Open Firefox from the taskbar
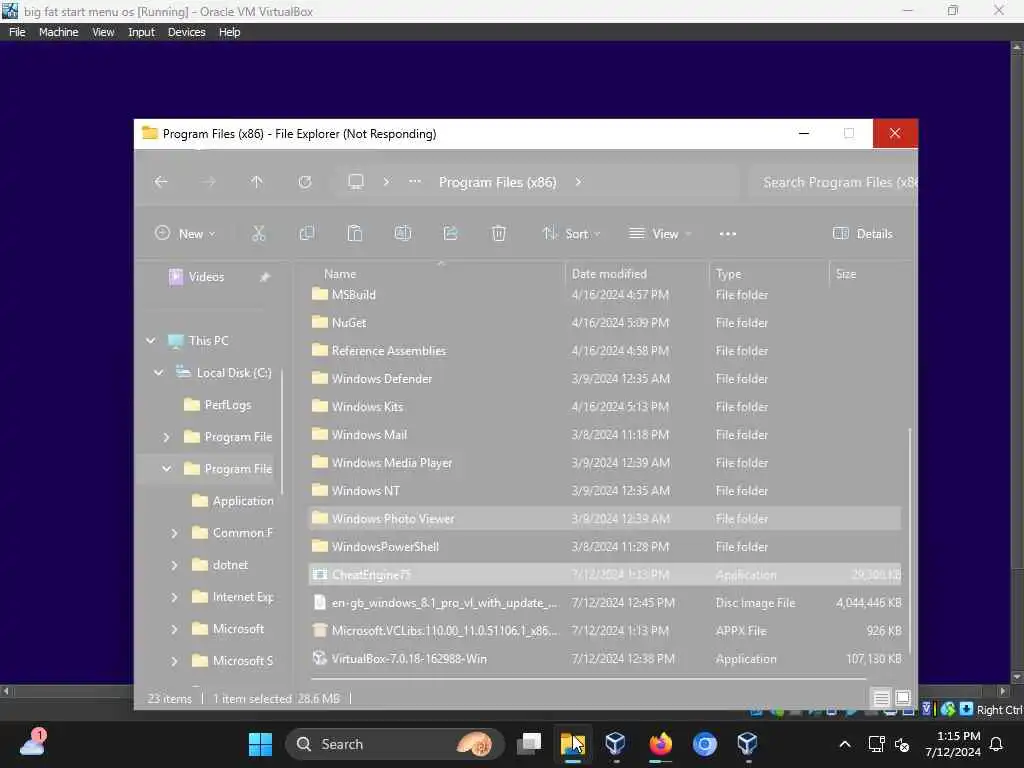Screen dimensions: 1024x768 coord(661,744)
